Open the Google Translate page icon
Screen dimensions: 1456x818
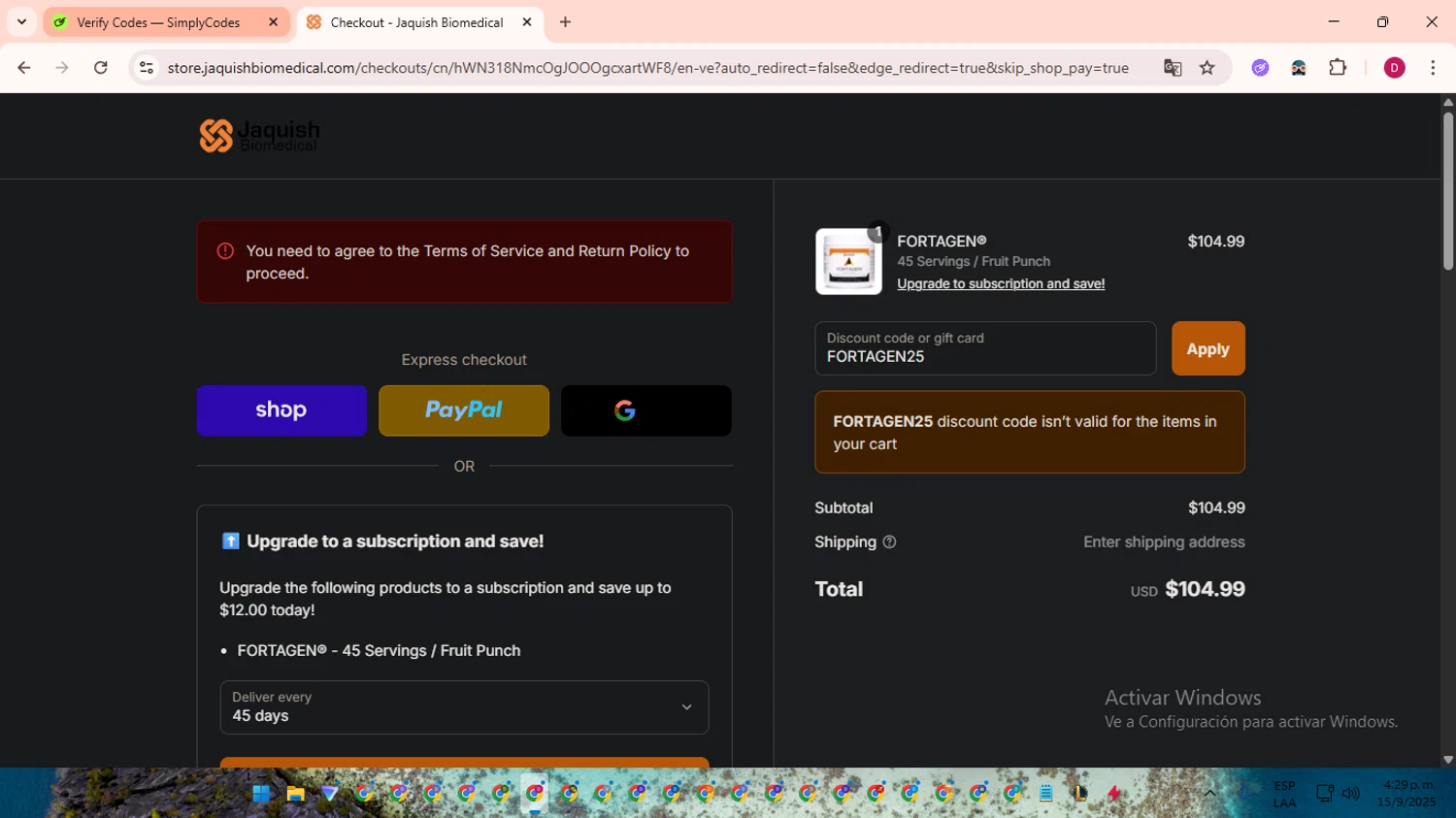click(1173, 68)
